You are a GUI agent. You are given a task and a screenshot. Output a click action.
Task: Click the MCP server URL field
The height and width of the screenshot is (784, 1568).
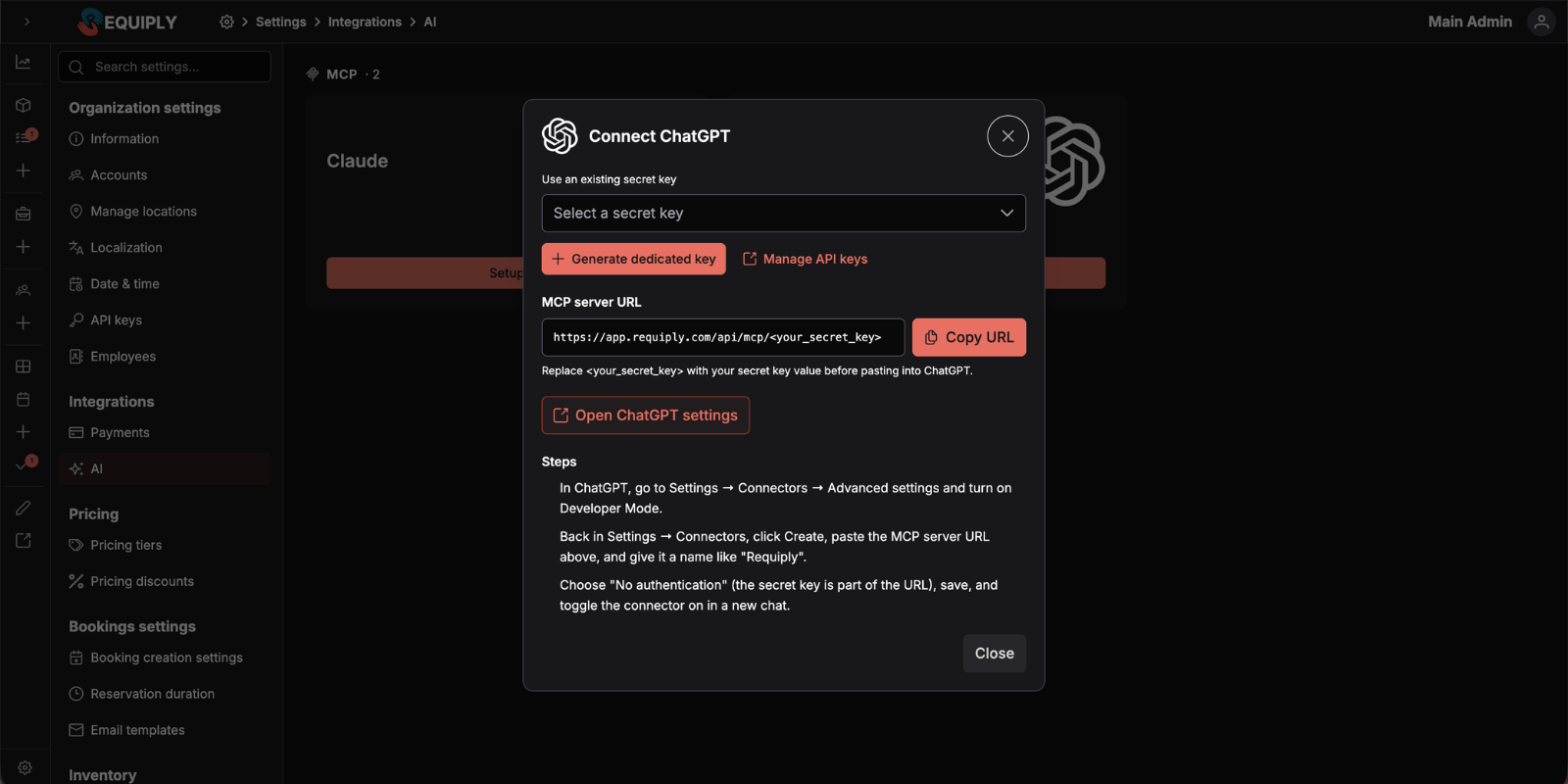tap(723, 337)
